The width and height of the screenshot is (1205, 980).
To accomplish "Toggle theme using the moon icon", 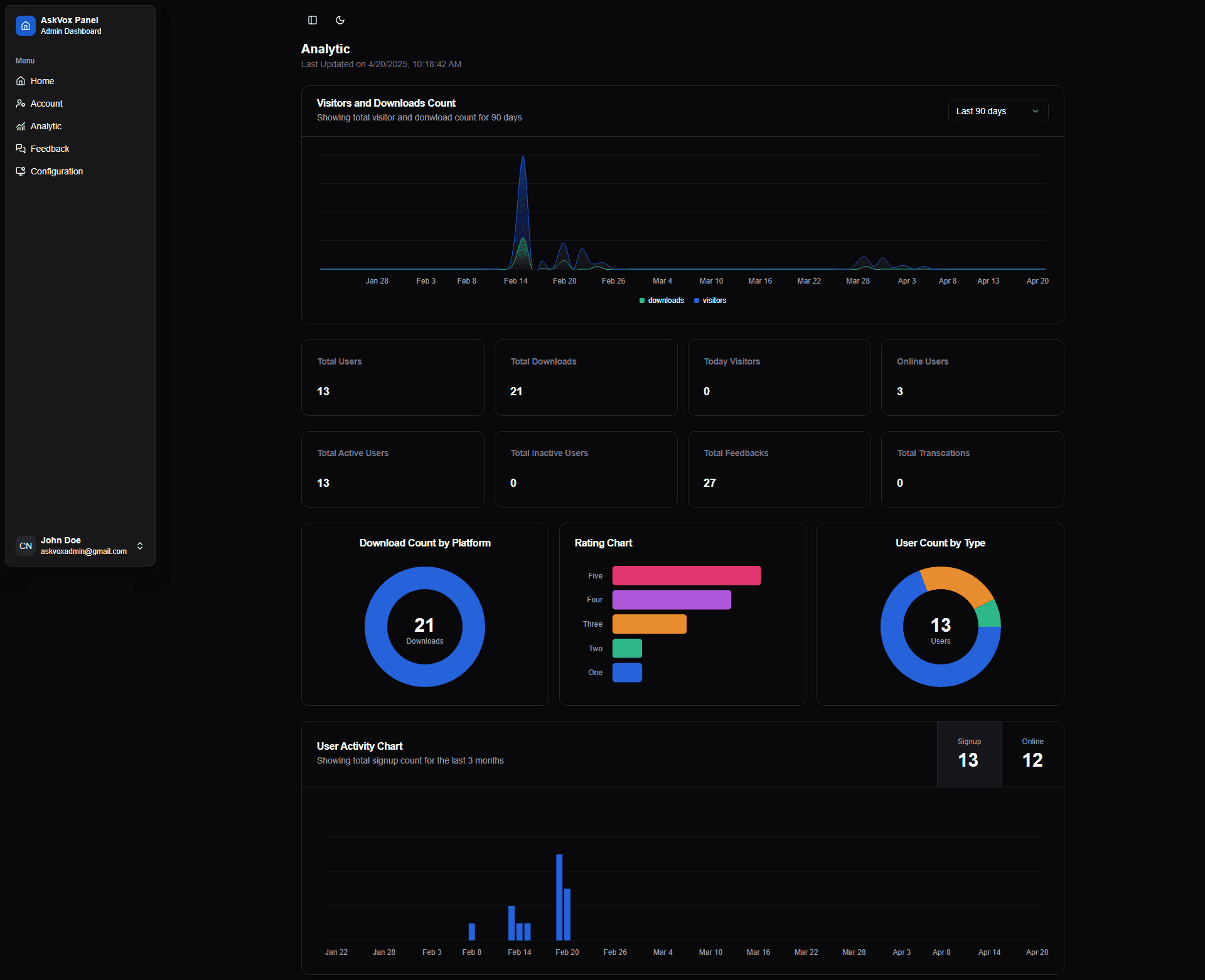I will (340, 20).
